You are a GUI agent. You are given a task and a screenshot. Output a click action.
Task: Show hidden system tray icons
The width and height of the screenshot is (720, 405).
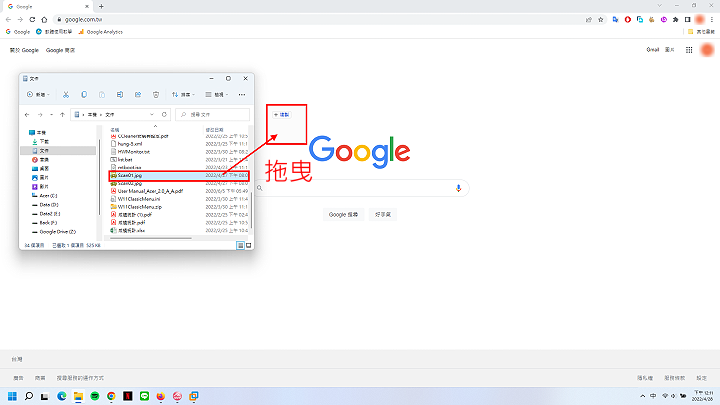(642, 396)
